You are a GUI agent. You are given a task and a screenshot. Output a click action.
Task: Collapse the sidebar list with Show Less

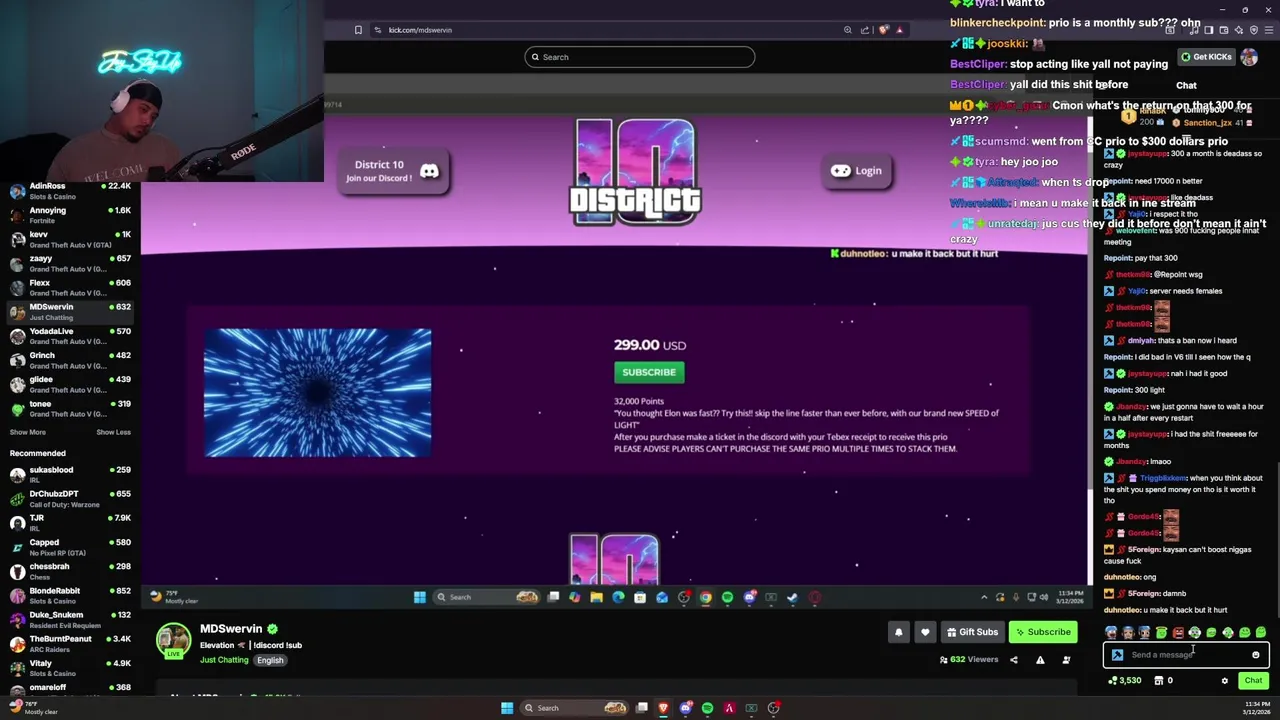113,432
